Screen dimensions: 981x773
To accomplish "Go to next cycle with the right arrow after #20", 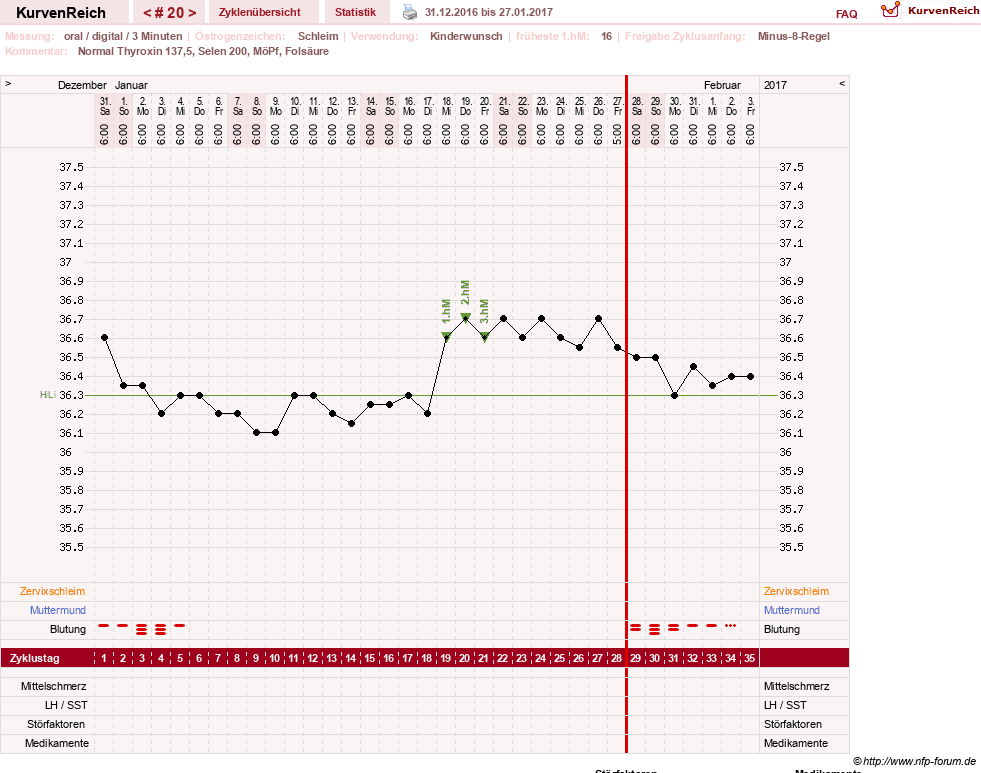I will click(193, 13).
